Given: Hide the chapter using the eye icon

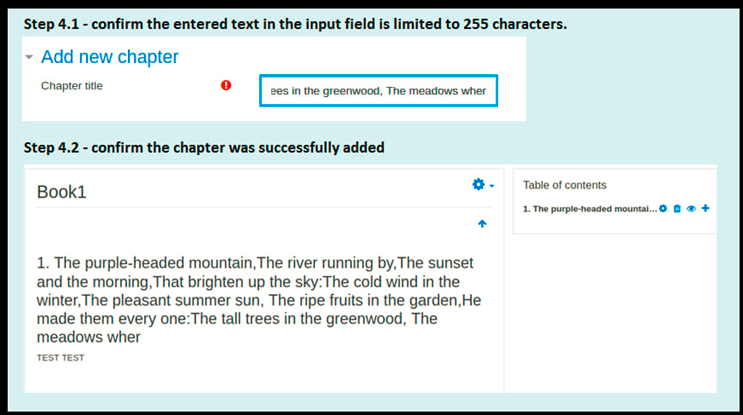Looking at the screenshot, I should click(691, 208).
